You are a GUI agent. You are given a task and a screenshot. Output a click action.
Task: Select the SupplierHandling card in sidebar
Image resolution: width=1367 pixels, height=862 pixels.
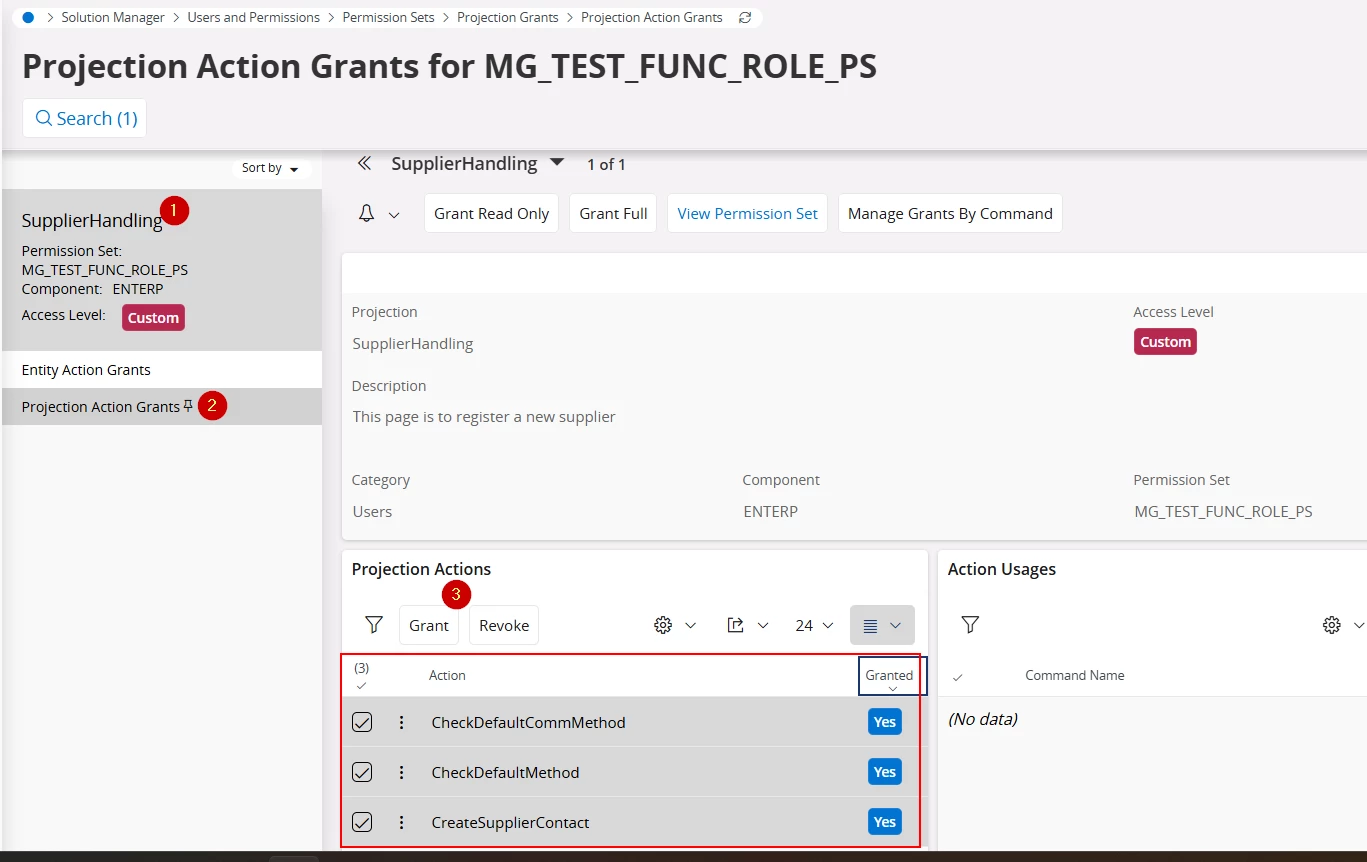click(x=162, y=270)
